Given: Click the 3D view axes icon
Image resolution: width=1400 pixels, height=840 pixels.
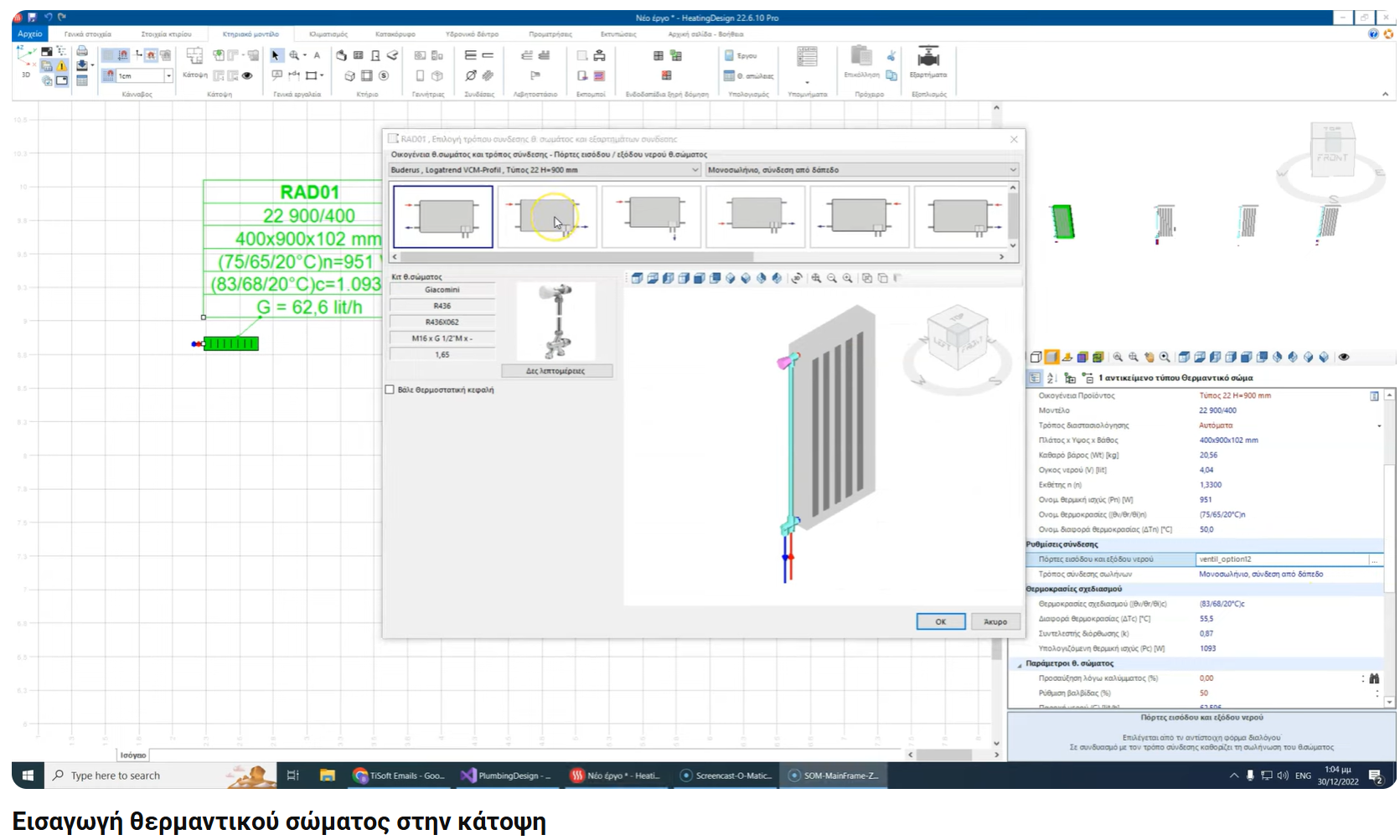Looking at the screenshot, I should (x=26, y=54).
